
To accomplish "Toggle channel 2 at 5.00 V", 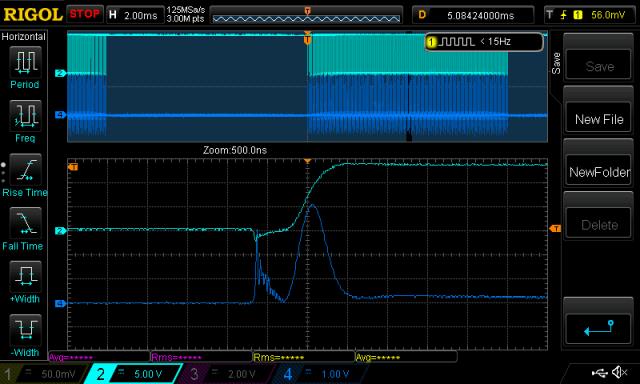I will [133, 374].
